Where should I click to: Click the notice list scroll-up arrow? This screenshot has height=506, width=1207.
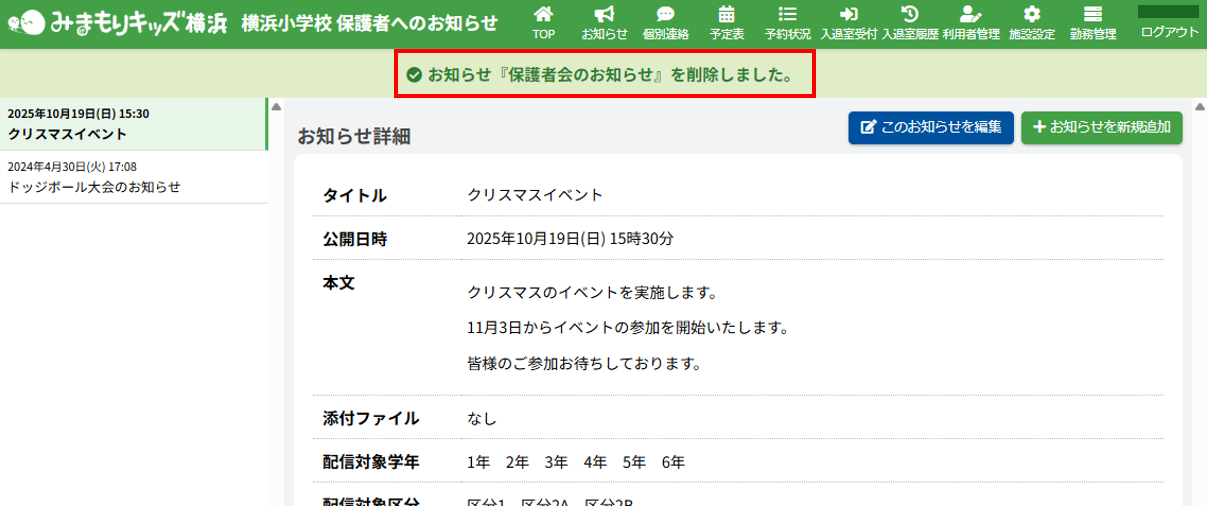click(x=276, y=107)
